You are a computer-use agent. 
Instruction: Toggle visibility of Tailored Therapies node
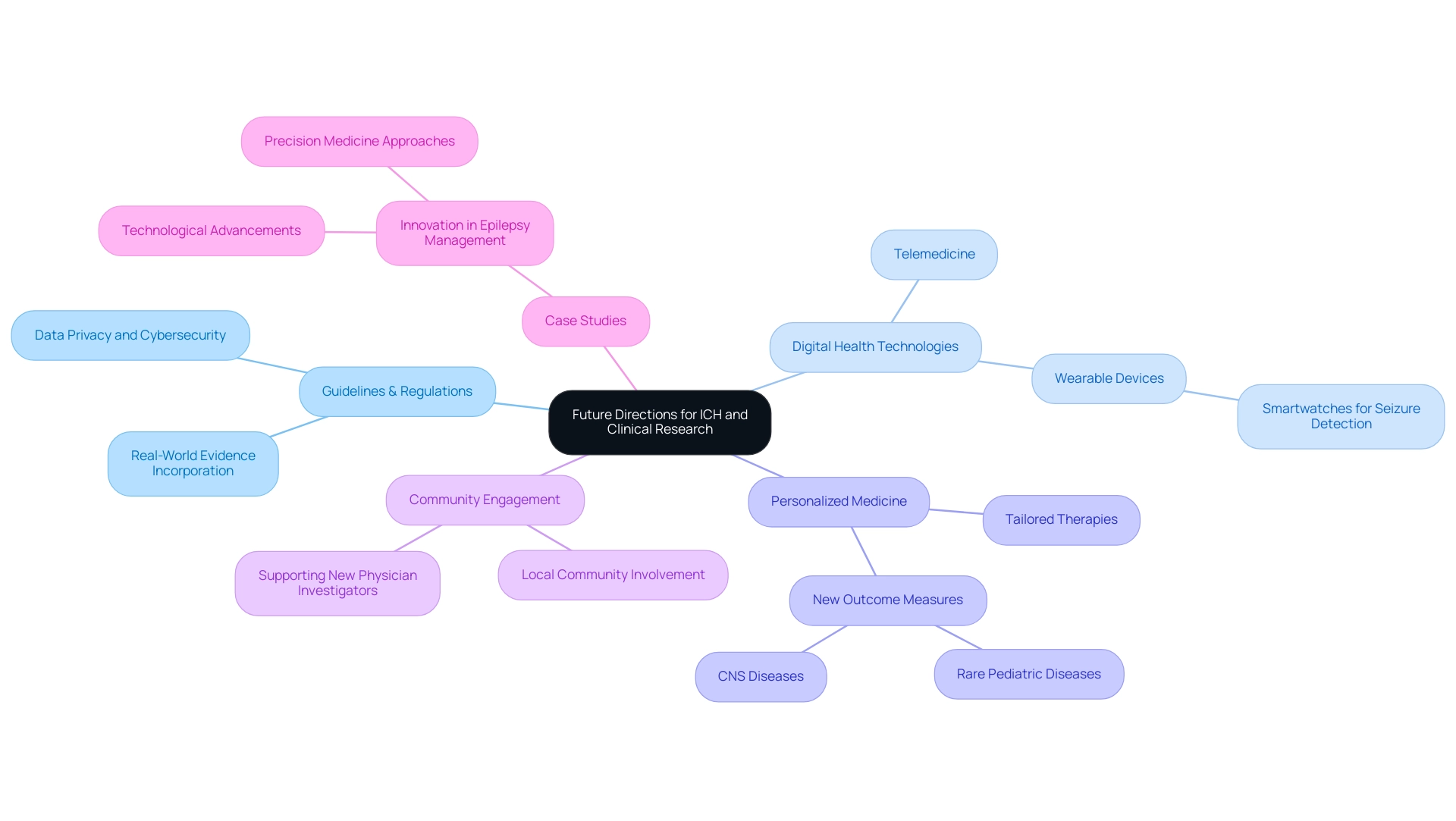point(1062,518)
